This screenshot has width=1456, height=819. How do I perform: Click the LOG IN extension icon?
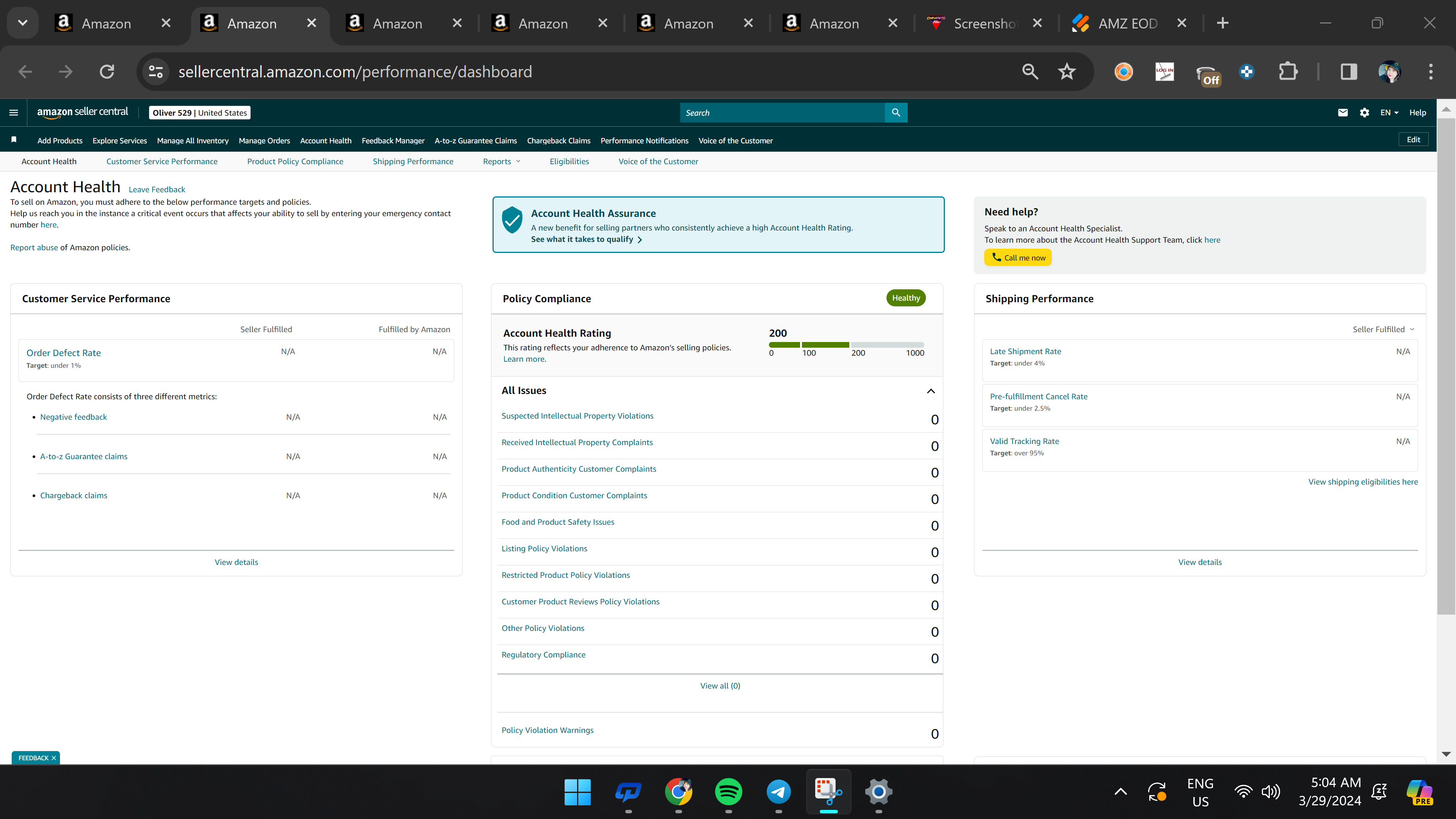1164,72
